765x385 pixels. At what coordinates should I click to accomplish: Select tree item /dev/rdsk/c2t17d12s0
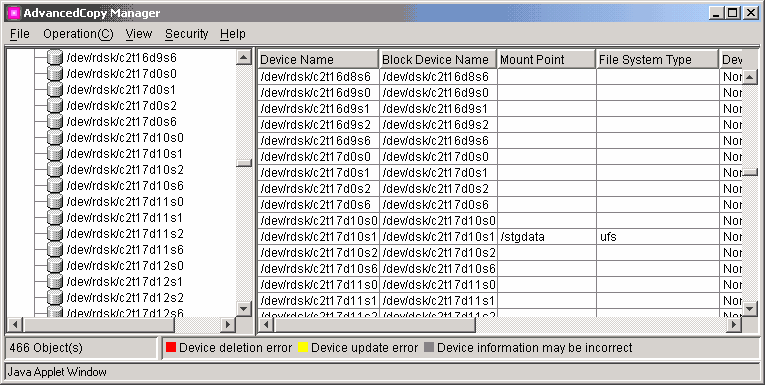[124, 266]
